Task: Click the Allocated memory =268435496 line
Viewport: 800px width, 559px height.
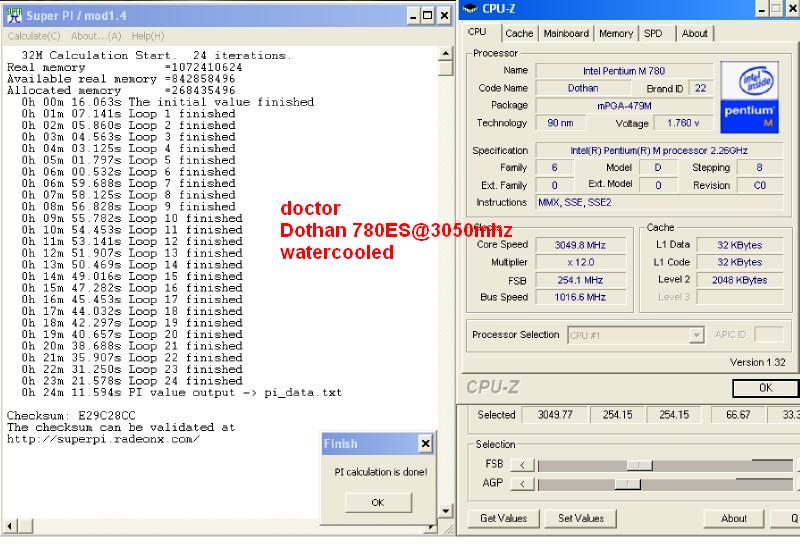Action: pyautogui.click(x=121, y=90)
